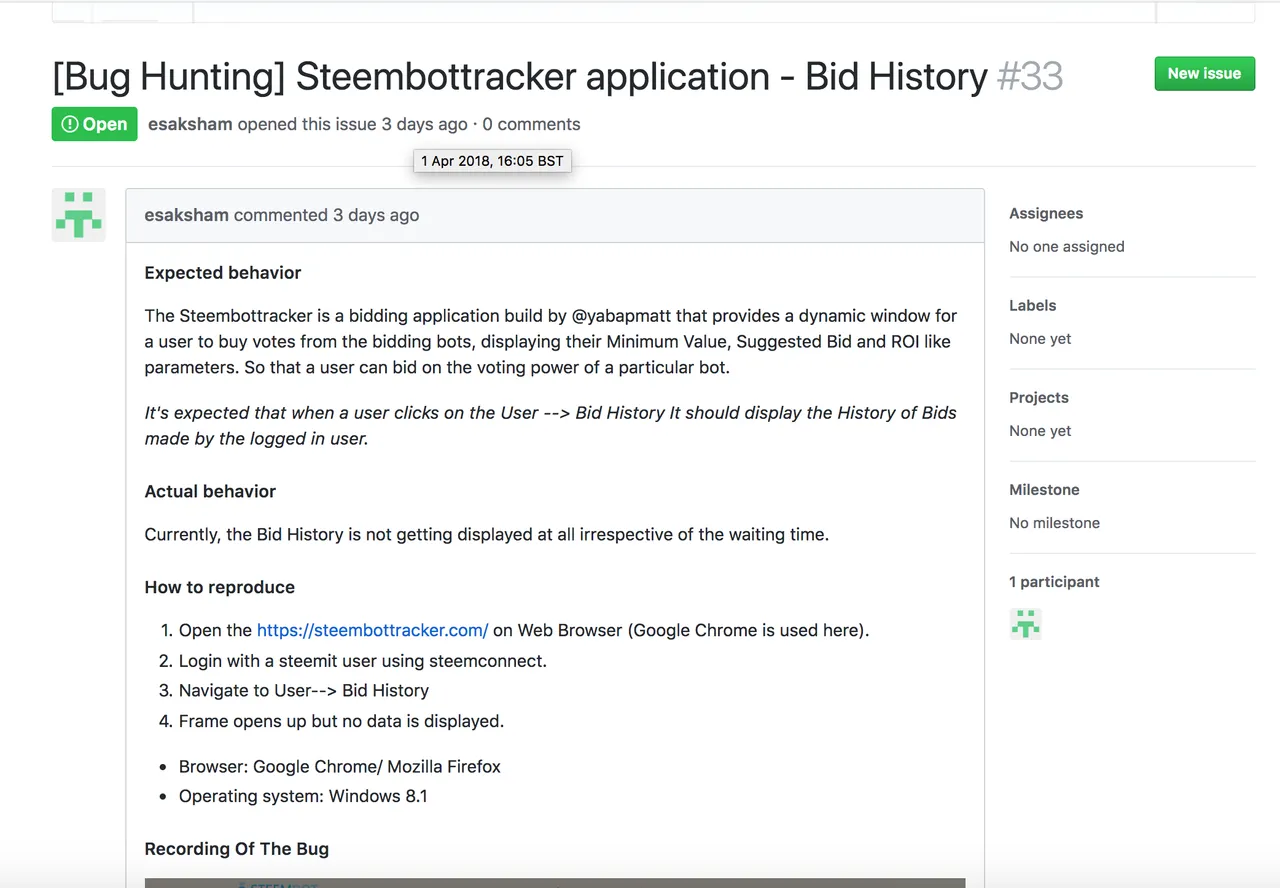Click the issue number #33
This screenshot has width=1280, height=888.
(1030, 76)
